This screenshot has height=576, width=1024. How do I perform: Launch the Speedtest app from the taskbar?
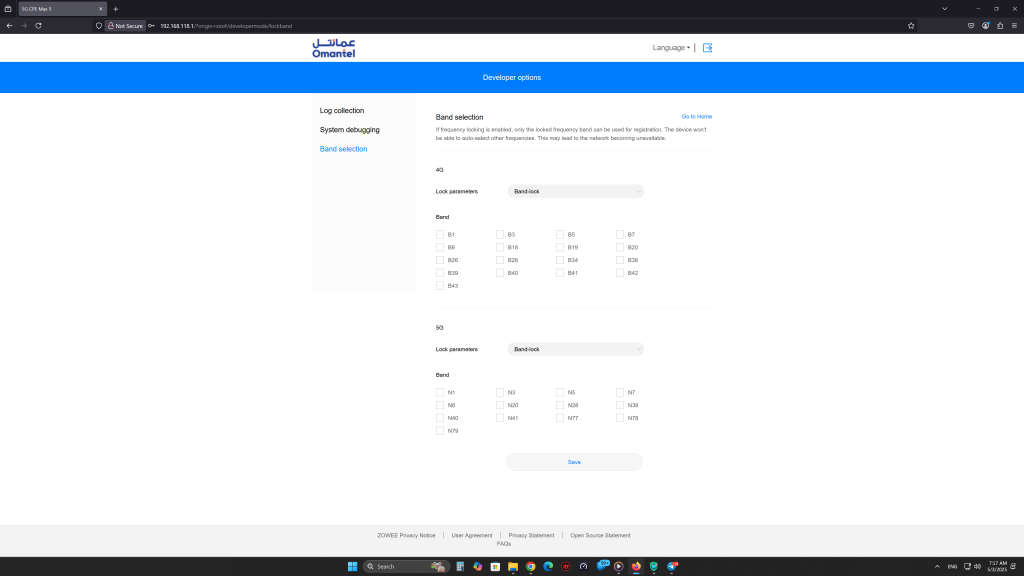(x=584, y=566)
